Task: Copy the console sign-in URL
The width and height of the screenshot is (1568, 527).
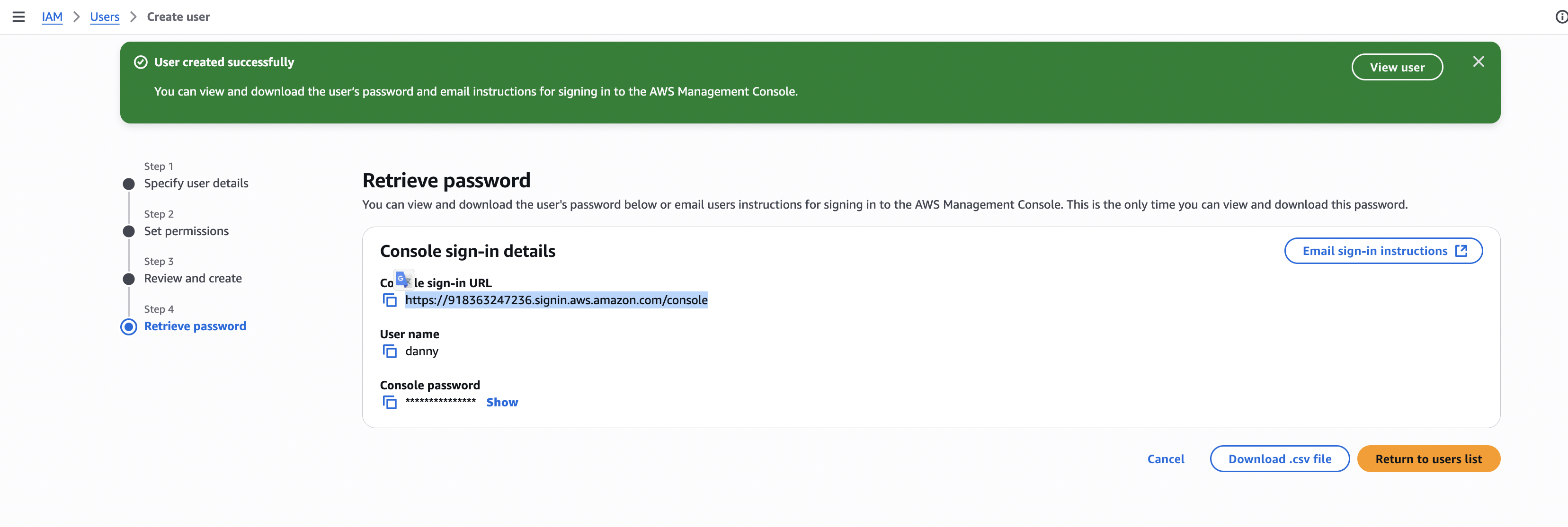Action: 390,300
